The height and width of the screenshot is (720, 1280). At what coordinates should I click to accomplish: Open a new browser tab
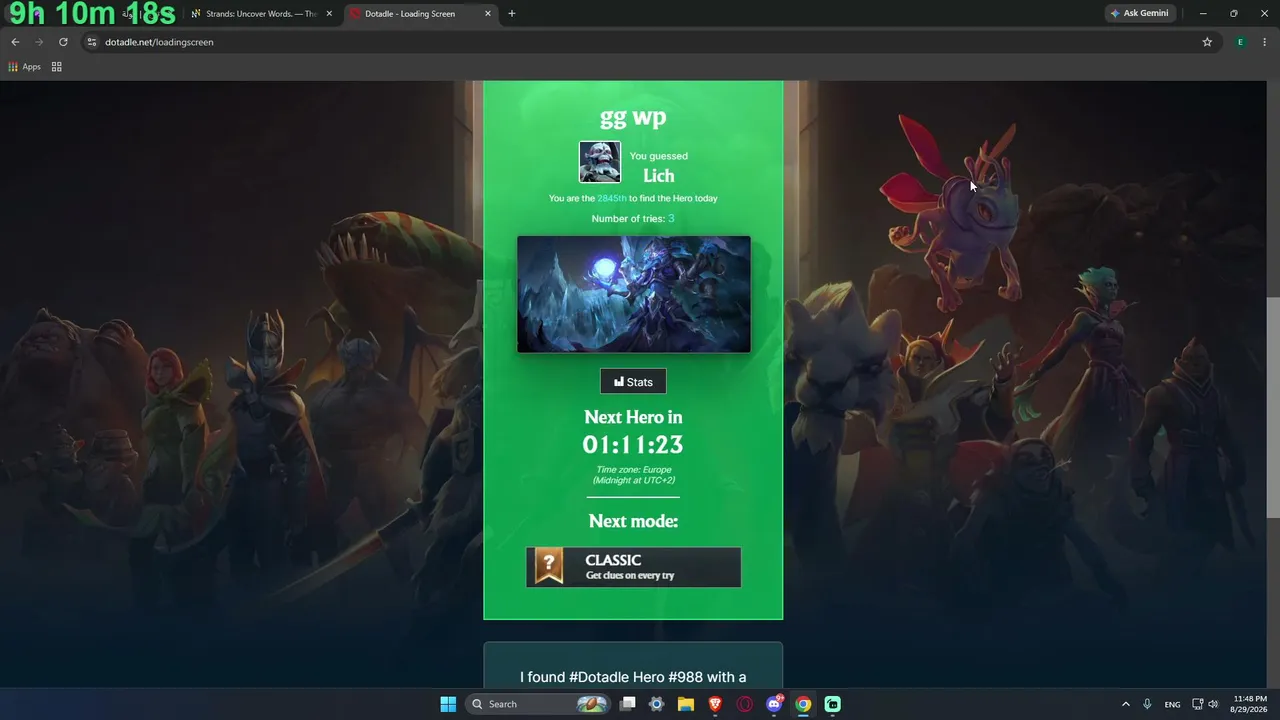pos(512,14)
